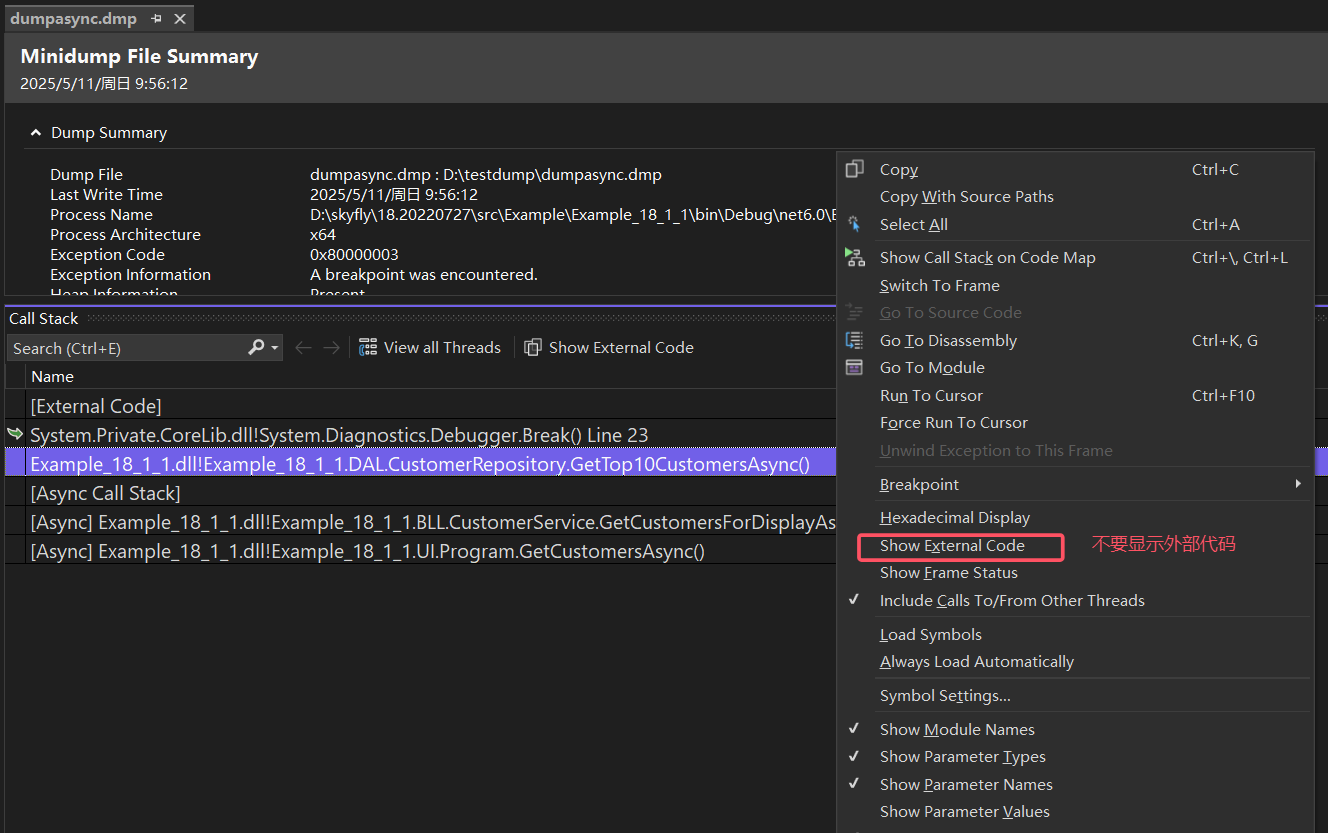Close the dumpasync.dmp tab

pos(180,19)
